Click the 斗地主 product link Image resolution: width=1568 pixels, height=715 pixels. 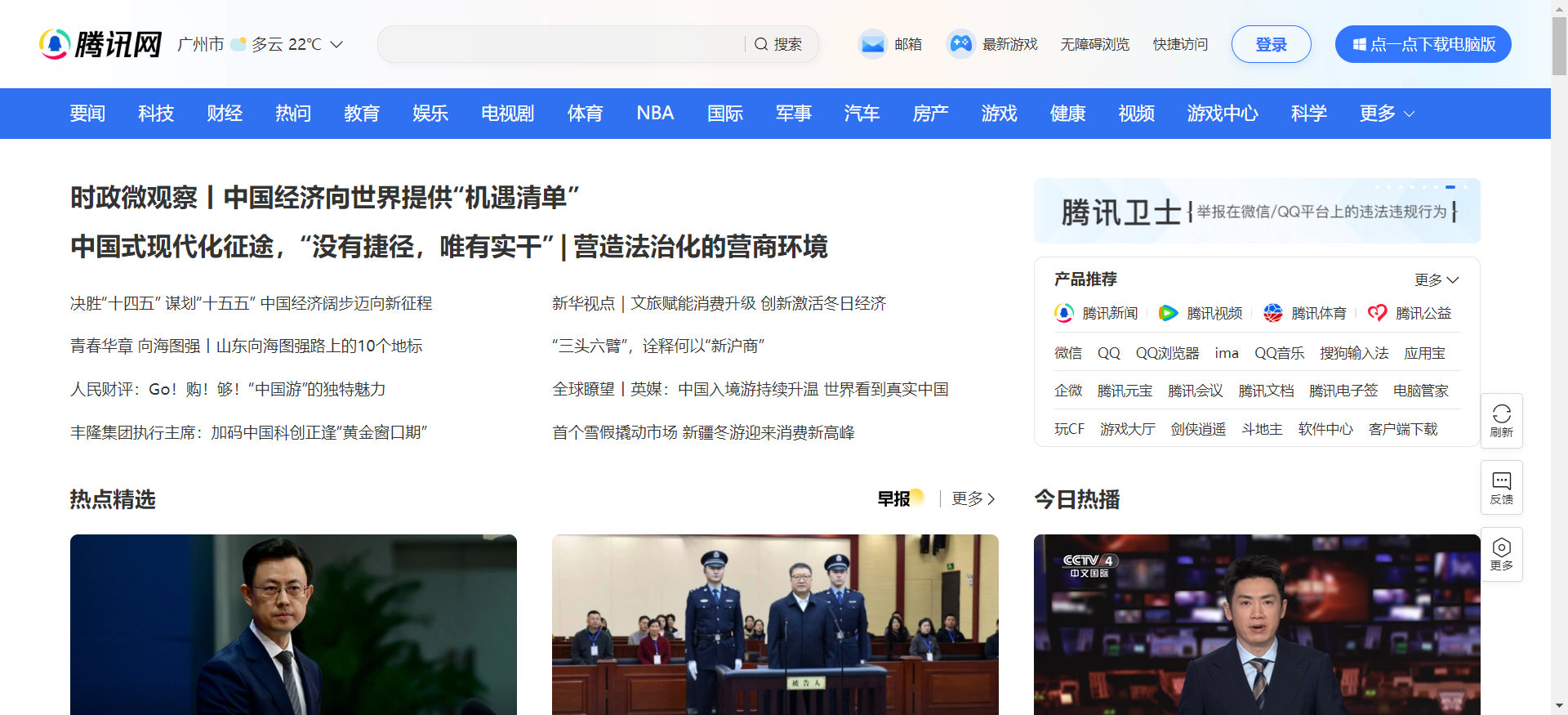coord(1262,429)
